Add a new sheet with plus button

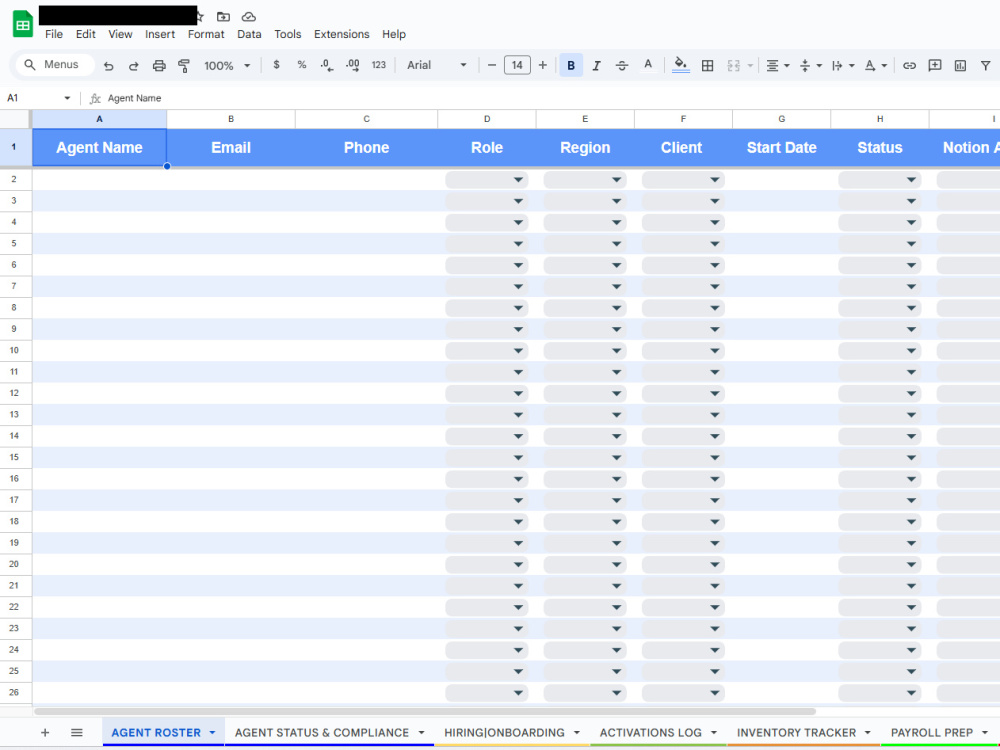click(x=45, y=732)
